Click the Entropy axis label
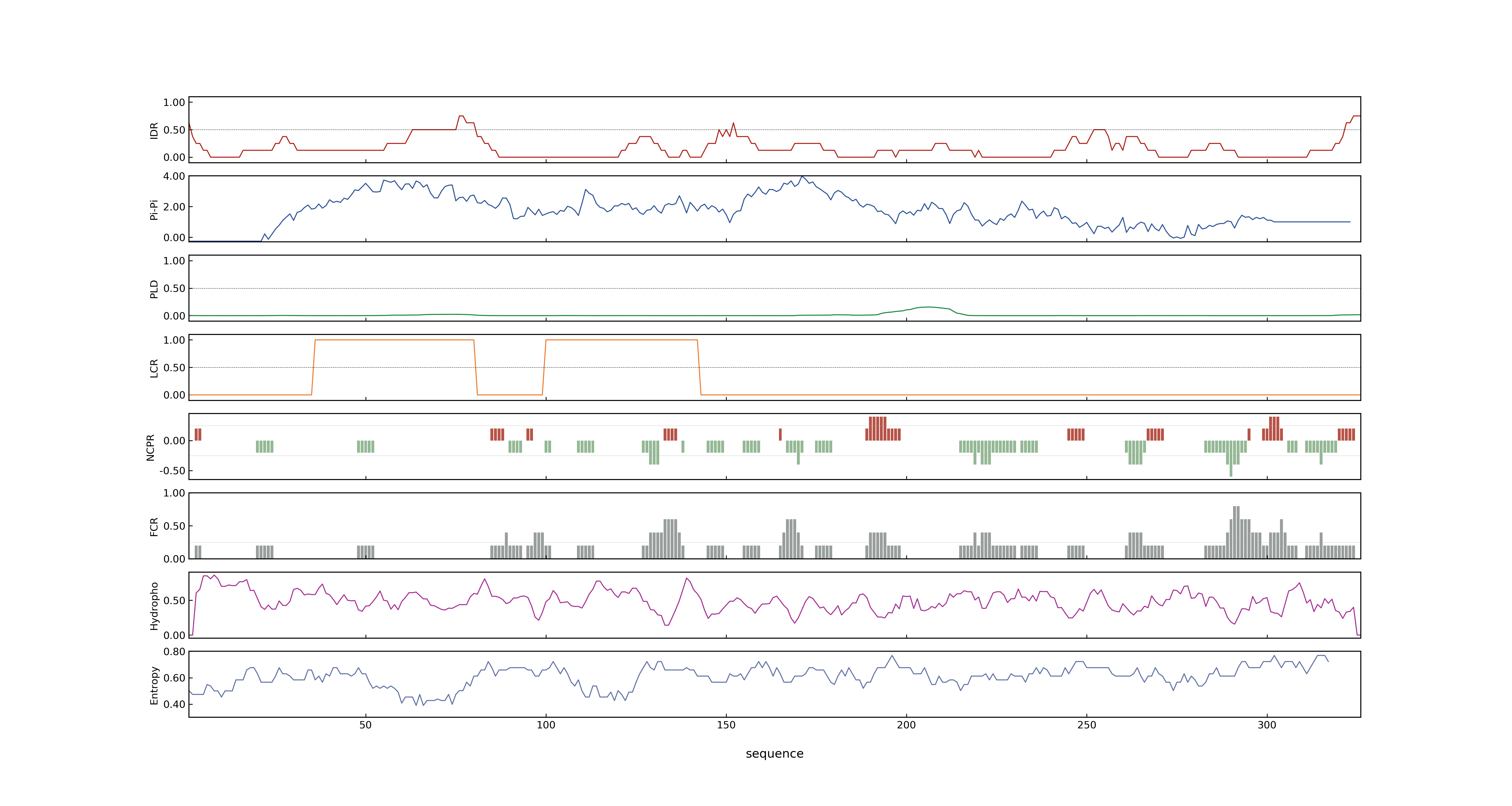Viewport: 1512px width, 806px height. [154, 685]
